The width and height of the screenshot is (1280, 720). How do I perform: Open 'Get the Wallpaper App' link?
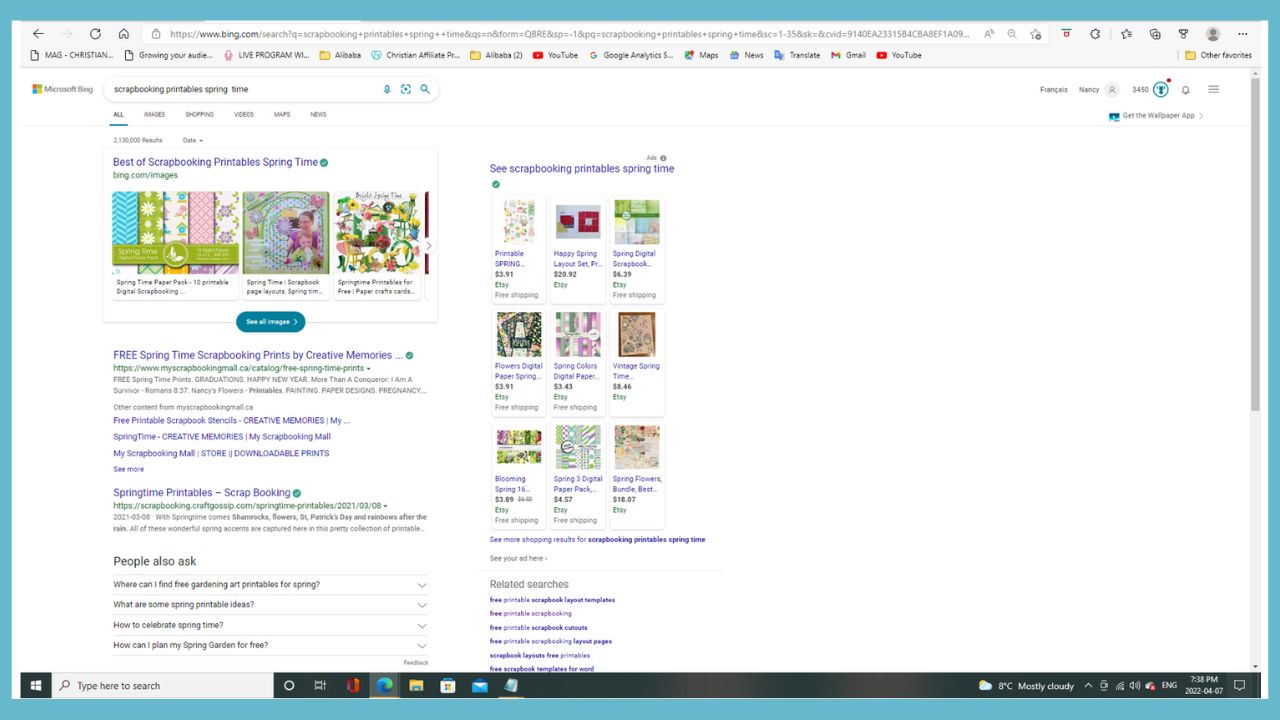pyautogui.click(x=1157, y=116)
